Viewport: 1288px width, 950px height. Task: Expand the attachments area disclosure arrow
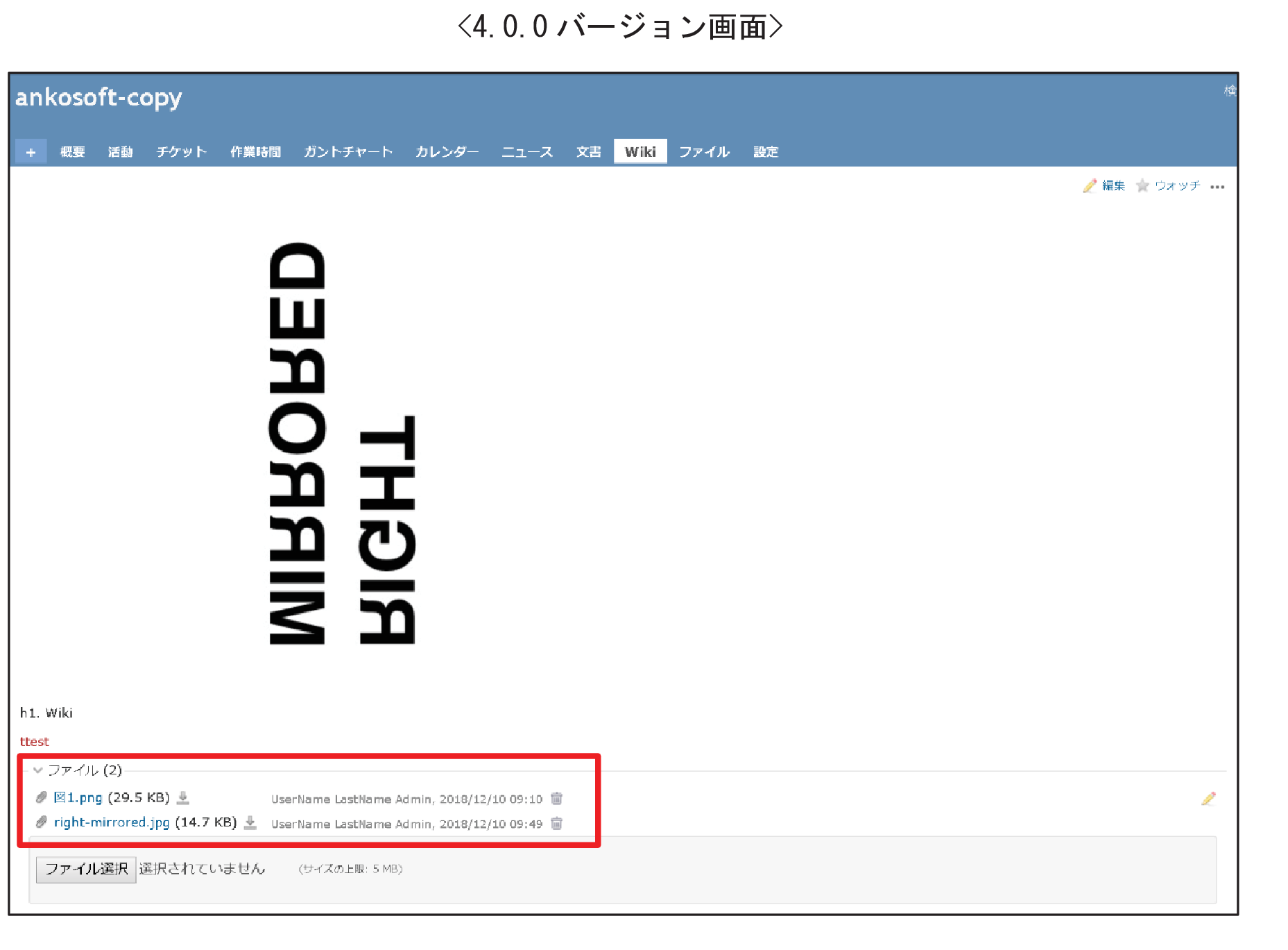point(38,770)
